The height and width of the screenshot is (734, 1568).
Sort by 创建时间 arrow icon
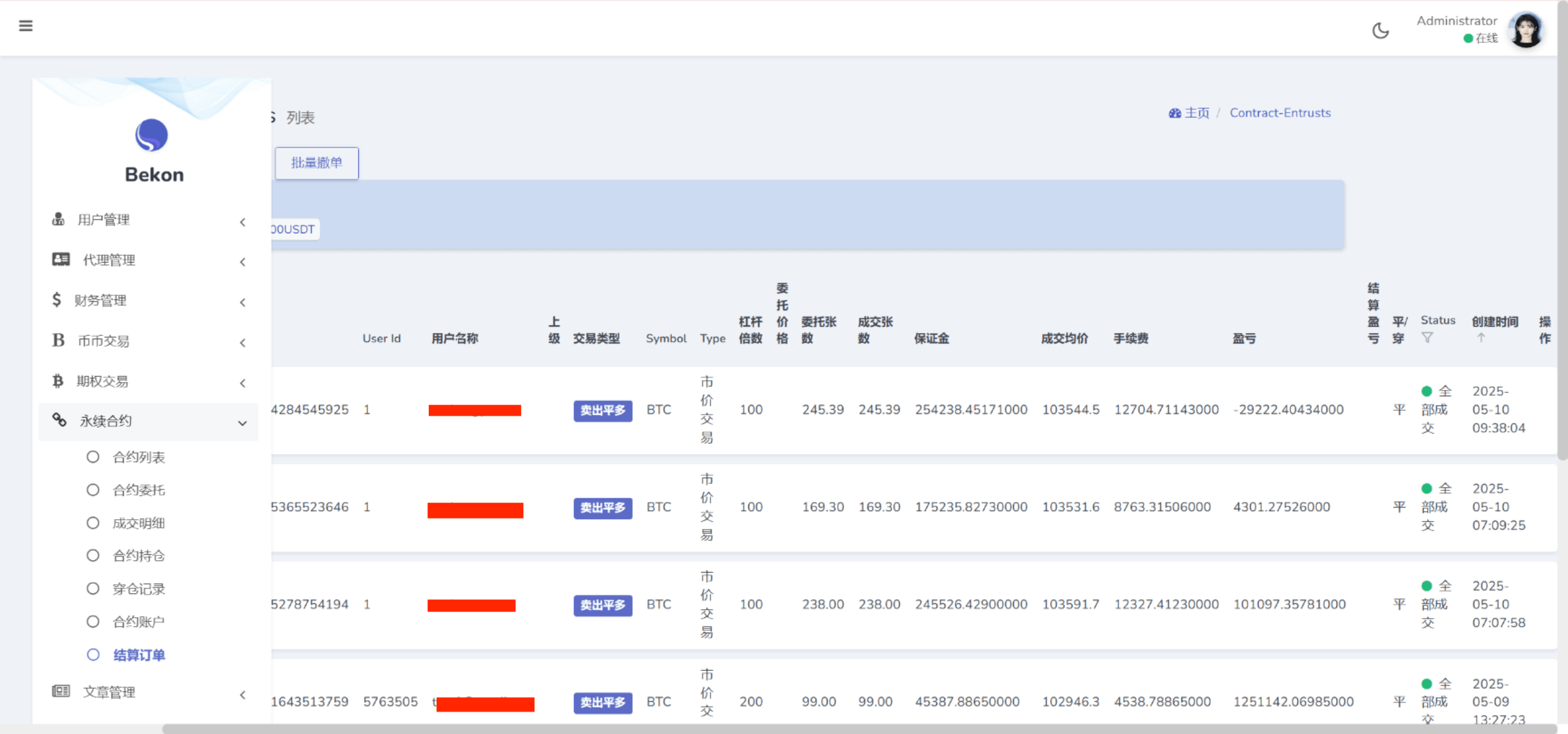click(x=1480, y=338)
